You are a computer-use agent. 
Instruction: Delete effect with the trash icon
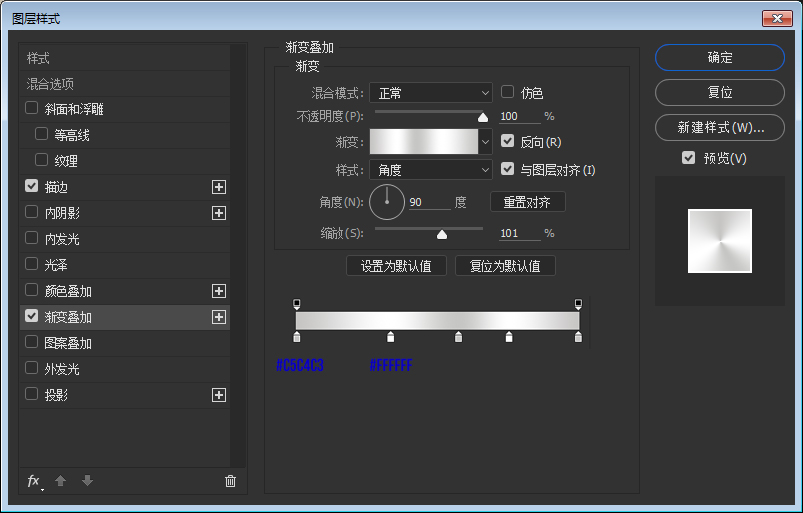point(230,481)
